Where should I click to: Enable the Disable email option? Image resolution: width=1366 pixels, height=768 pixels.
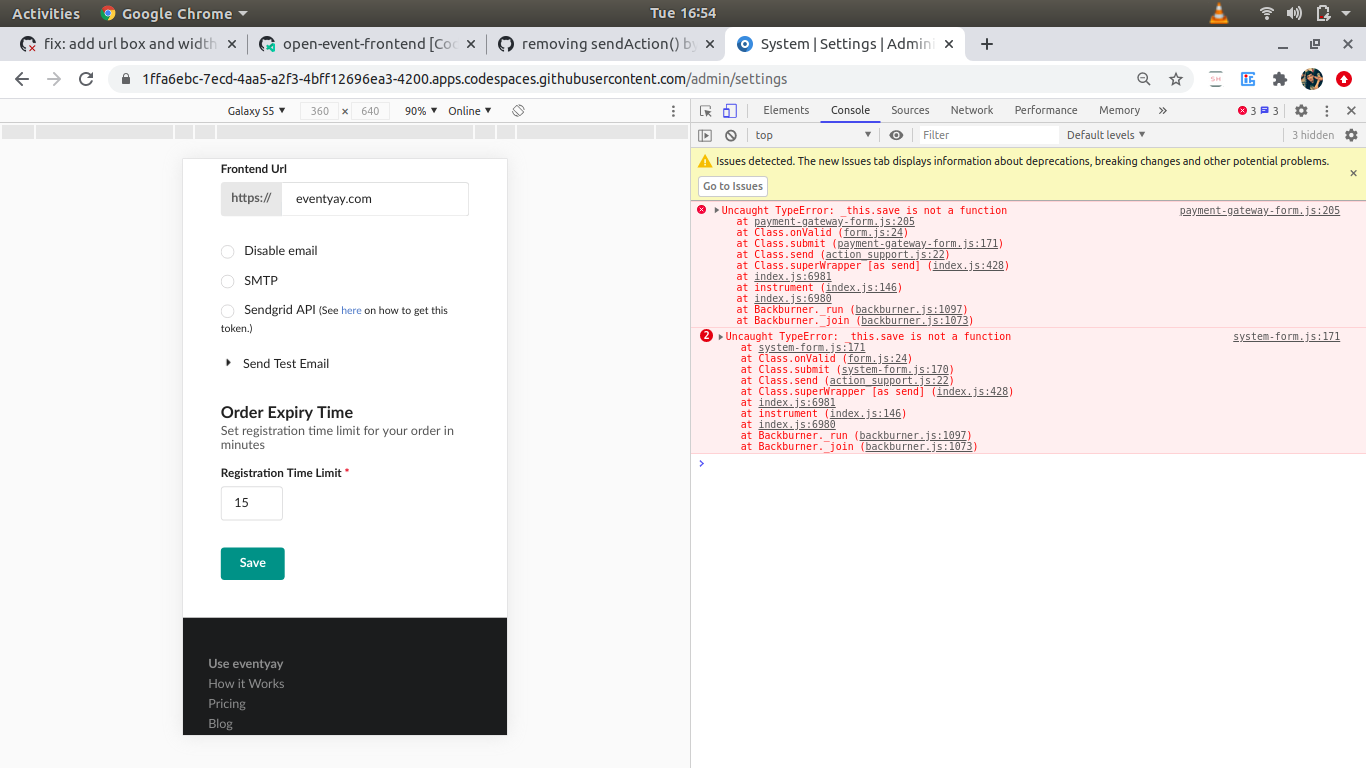pos(227,251)
